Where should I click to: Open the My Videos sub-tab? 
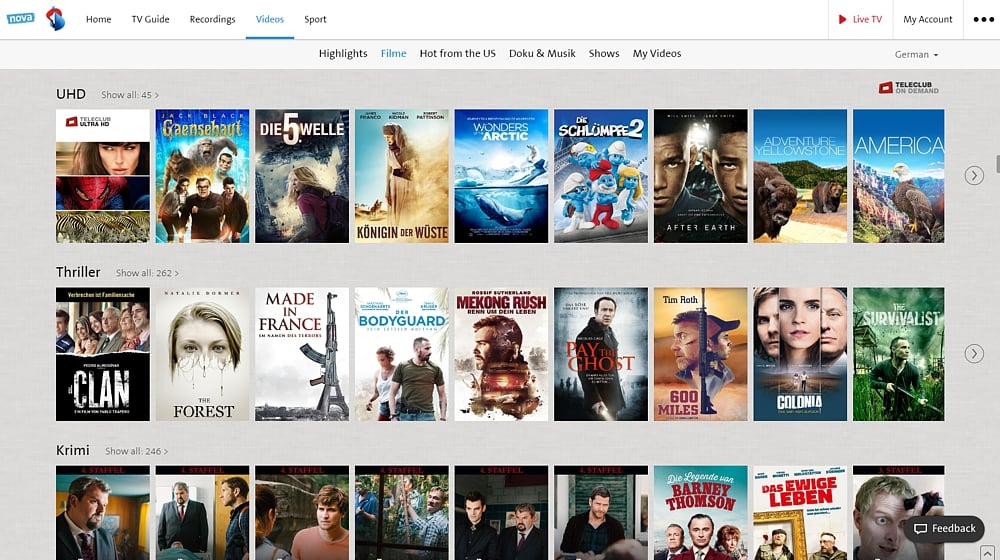point(657,54)
